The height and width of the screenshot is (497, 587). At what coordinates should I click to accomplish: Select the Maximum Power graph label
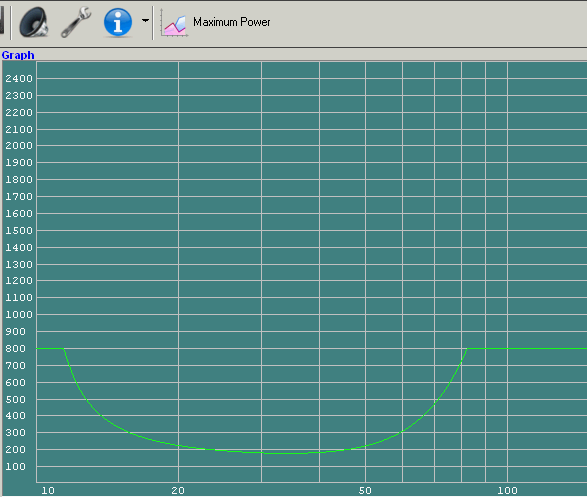231,22
